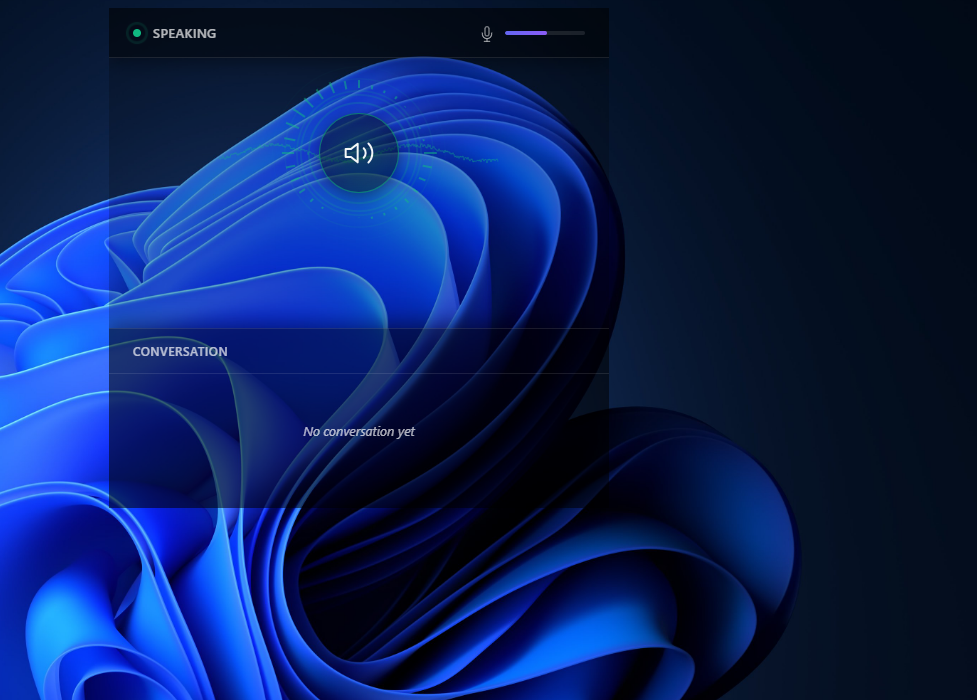Image resolution: width=977 pixels, height=700 pixels.
Task: Adjust the purple microphone level slider
Action: tap(545, 33)
